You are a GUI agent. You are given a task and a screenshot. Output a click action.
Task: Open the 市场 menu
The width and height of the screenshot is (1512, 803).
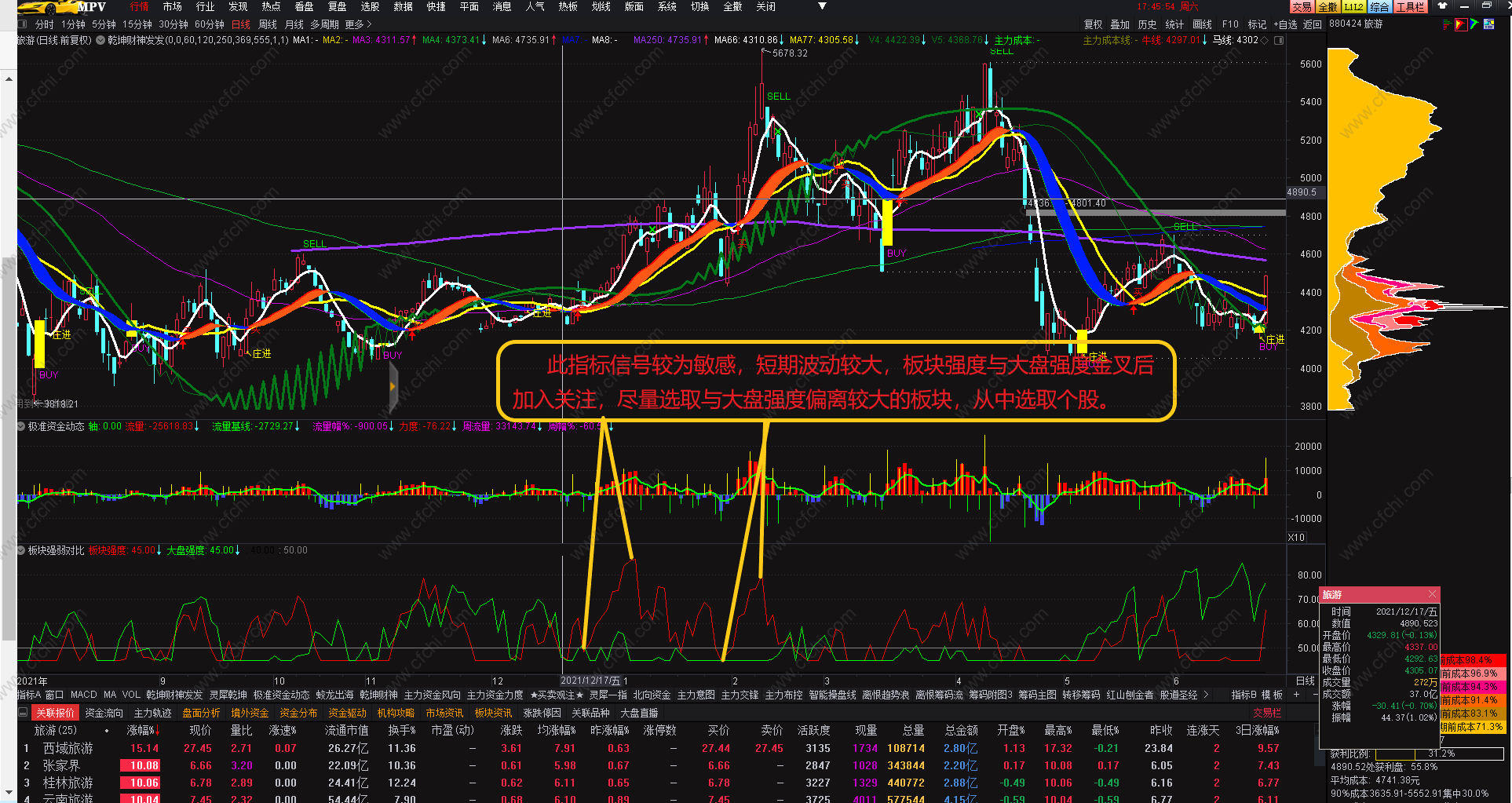tap(173, 7)
